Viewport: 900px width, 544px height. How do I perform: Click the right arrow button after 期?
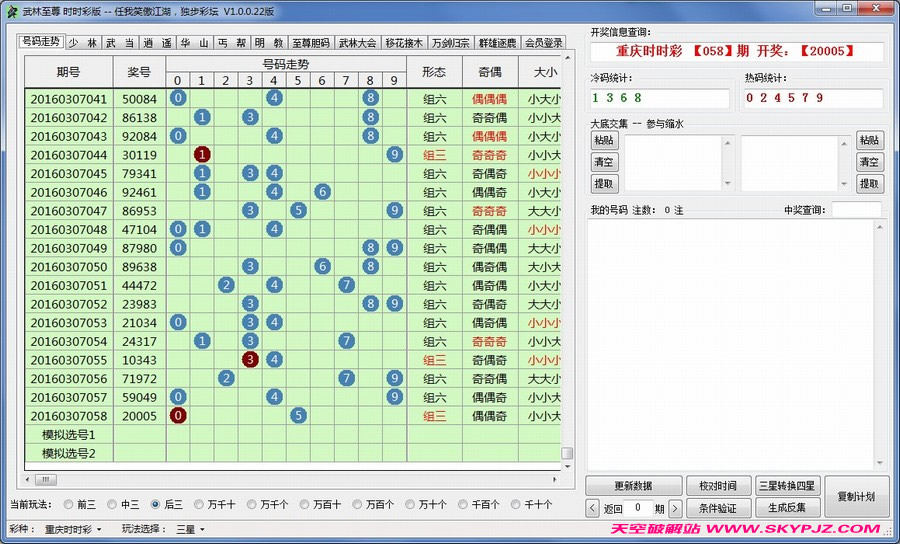tap(675, 509)
